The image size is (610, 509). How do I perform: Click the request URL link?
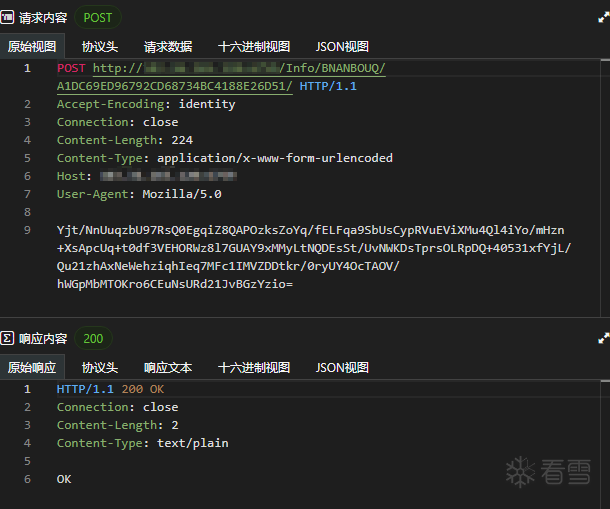(221, 77)
